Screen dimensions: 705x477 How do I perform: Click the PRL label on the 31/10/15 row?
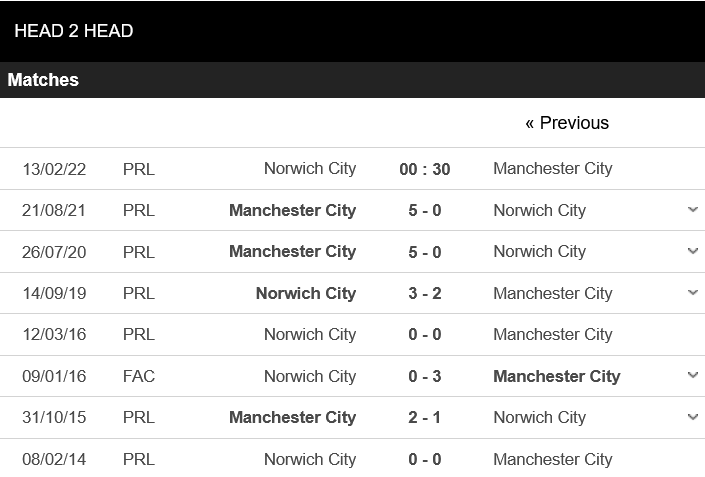(139, 417)
